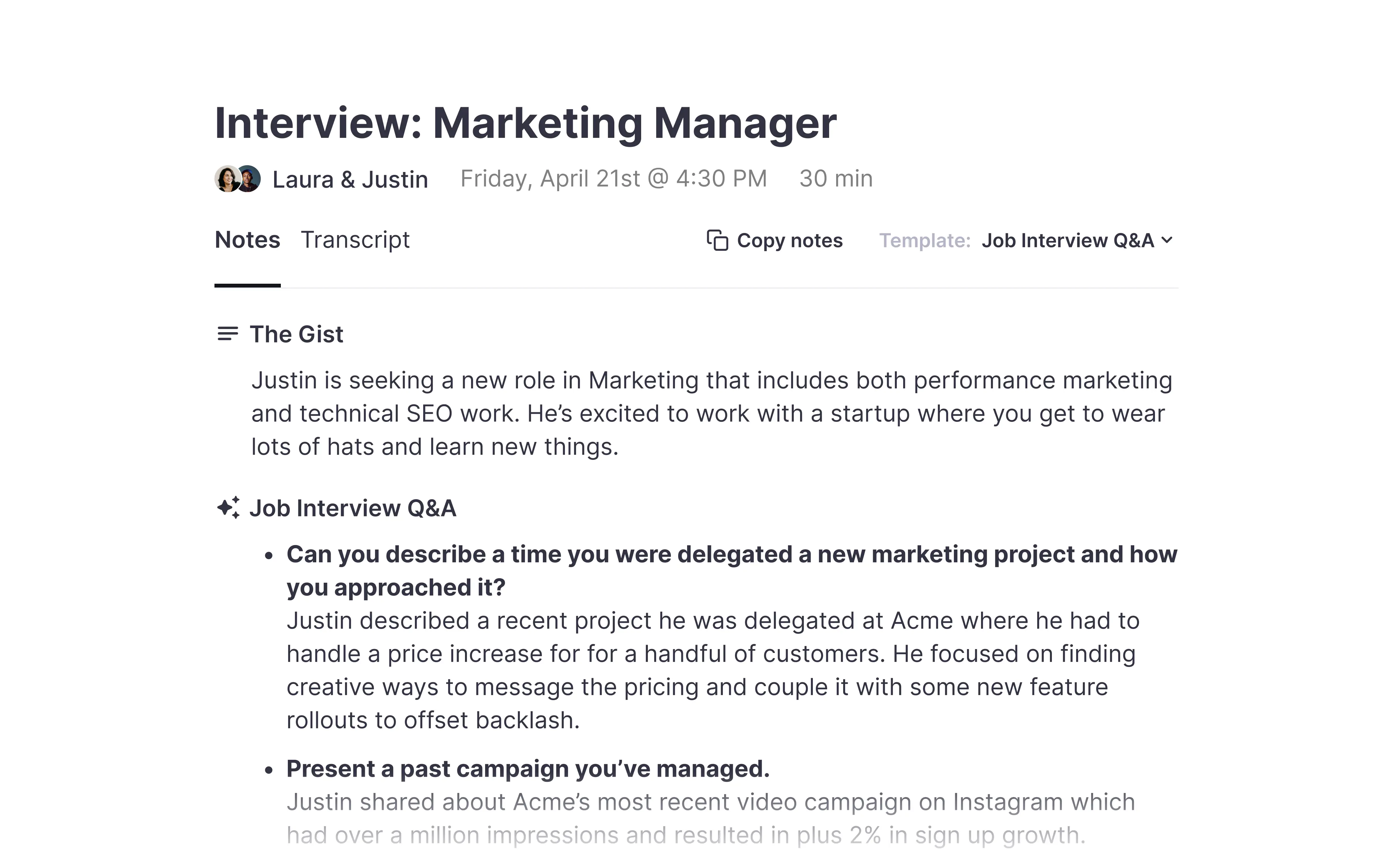This screenshot has height=868, width=1394.
Task: Click the Laura & Justin participants label
Action: [x=350, y=179]
